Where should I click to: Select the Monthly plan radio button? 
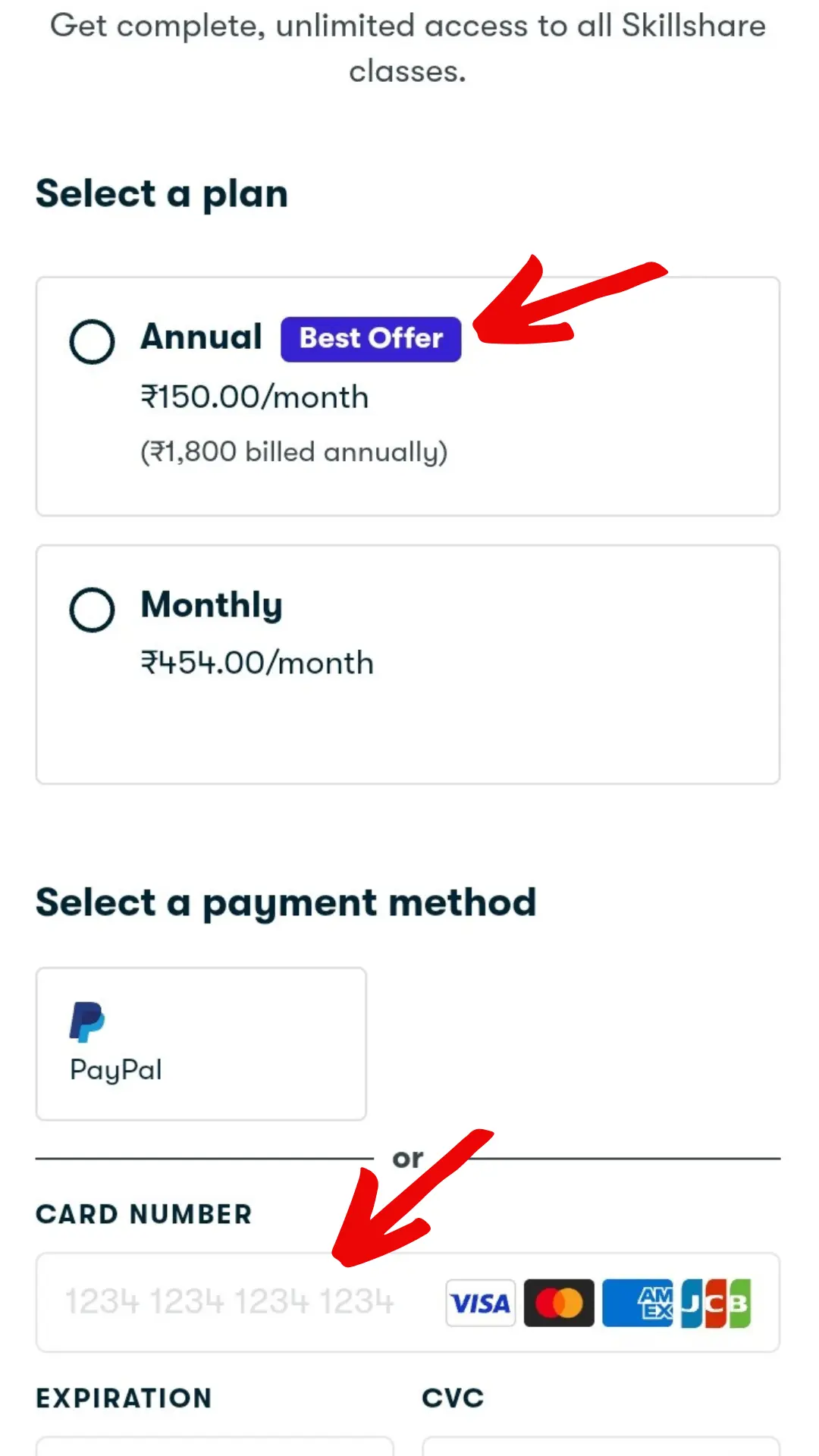92,609
